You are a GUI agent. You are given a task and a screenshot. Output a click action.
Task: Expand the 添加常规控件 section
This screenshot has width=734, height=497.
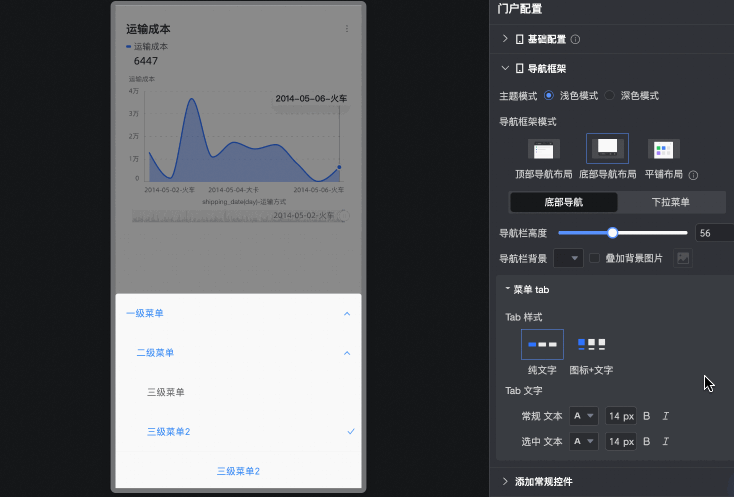click(505, 481)
